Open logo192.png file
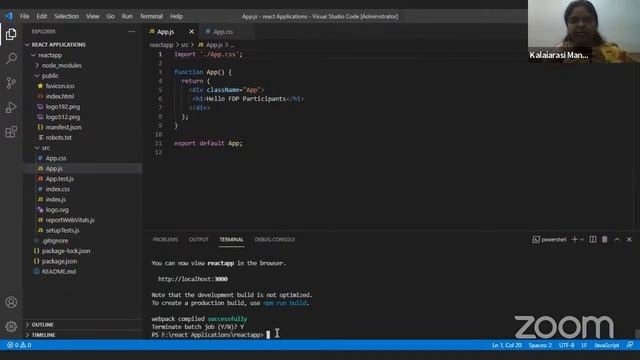The image size is (640, 360). click(62, 107)
